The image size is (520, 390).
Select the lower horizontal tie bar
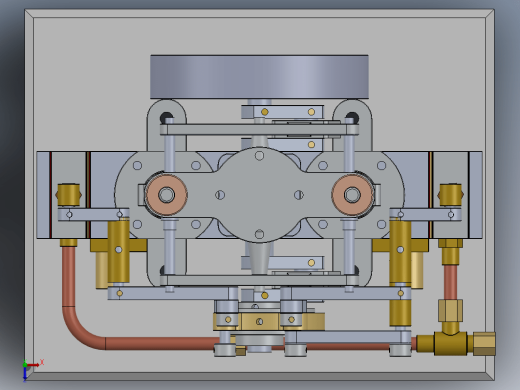click(x=259, y=280)
